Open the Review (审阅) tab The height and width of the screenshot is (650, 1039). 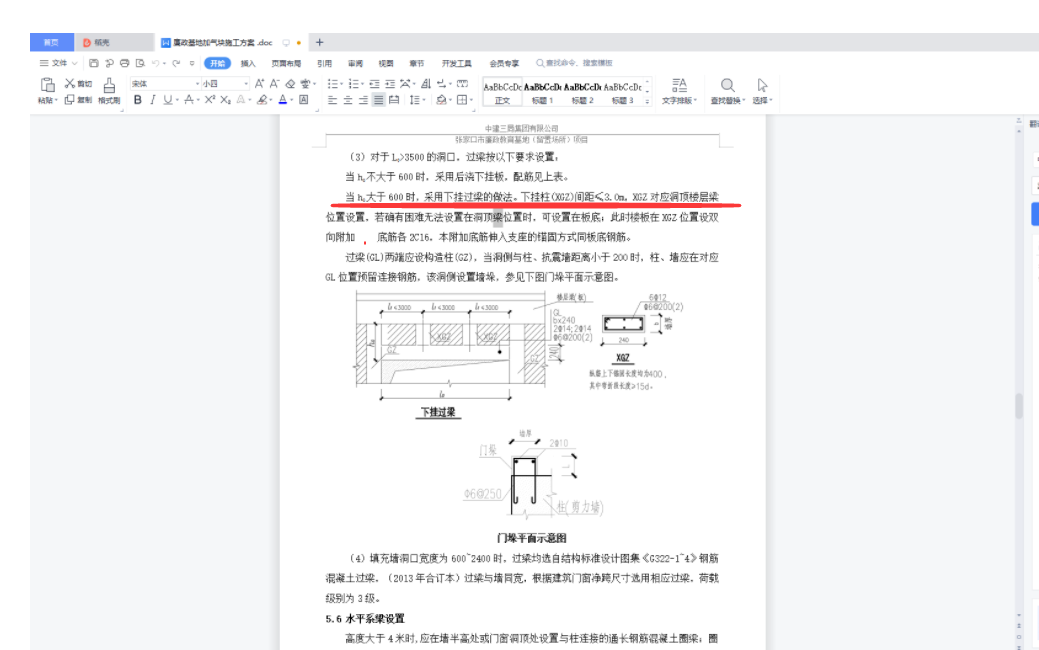tap(355, 64)
